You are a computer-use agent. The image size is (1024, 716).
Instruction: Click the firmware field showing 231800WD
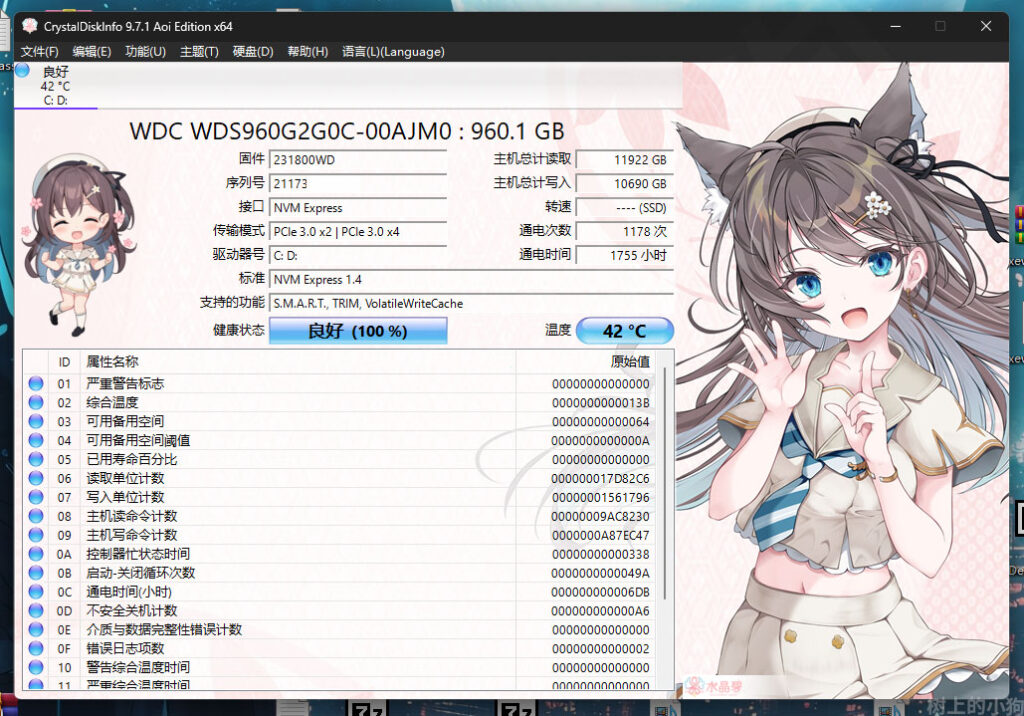pos(358,160)
